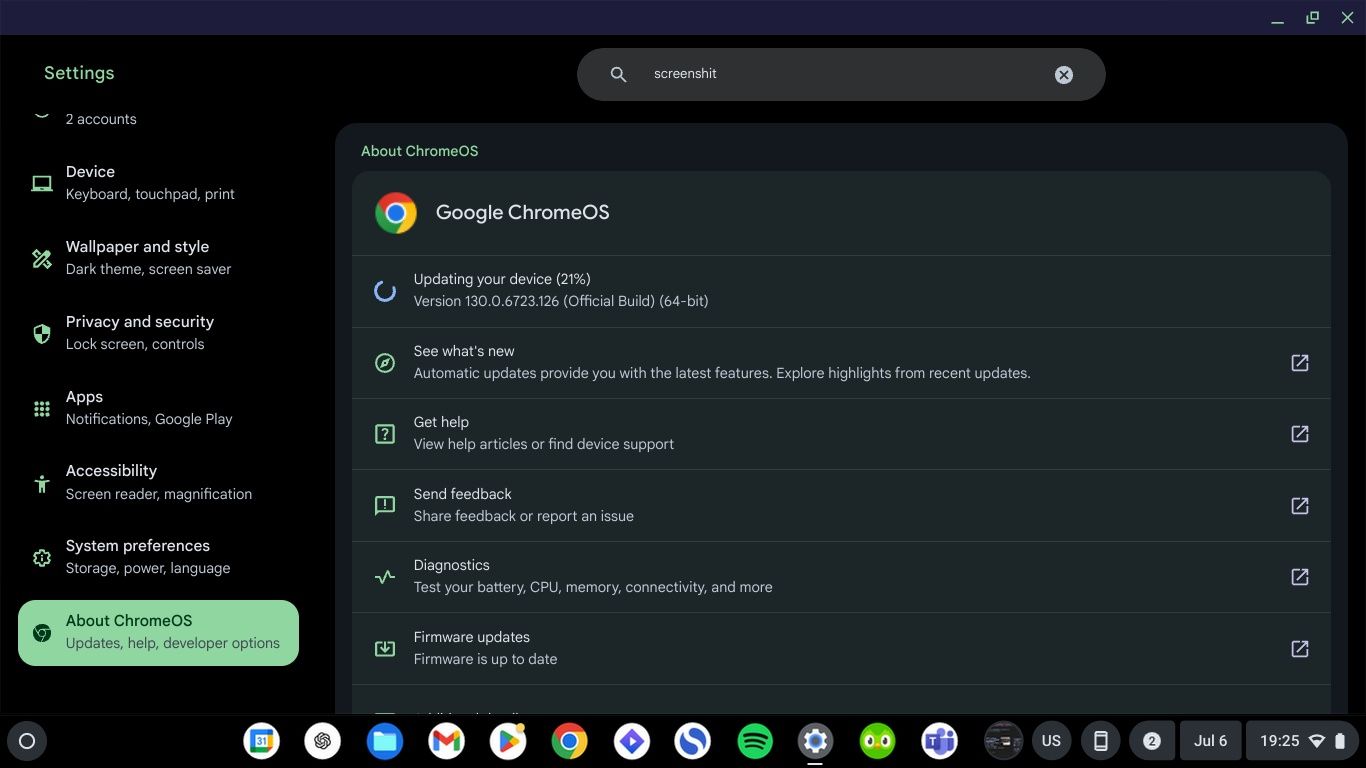Viewport: 1366px width, 768px height.
Task: Click the version 130.0.6723.126 text
Action: click(561, 301)
